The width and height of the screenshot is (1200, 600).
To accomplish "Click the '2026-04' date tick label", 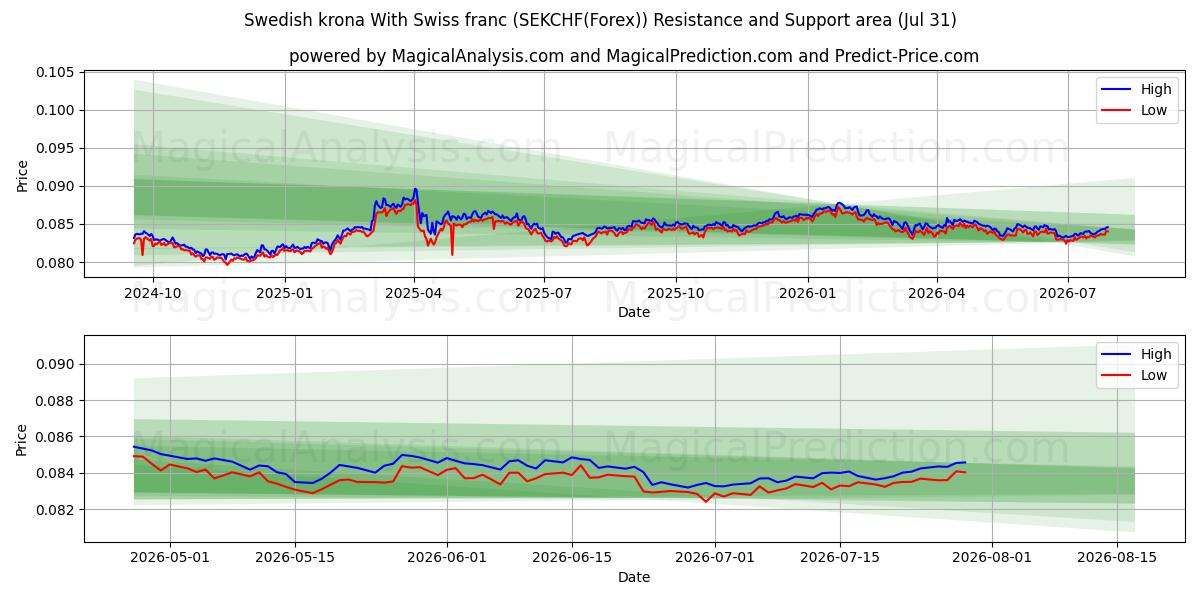I will (936, 293).
